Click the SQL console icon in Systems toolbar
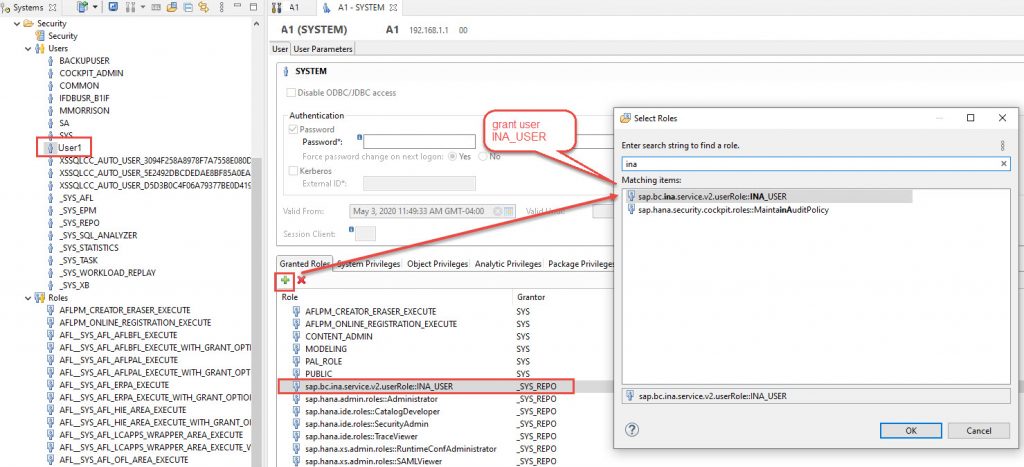The width and height of the screenshot is (1024, 467). 156,7
